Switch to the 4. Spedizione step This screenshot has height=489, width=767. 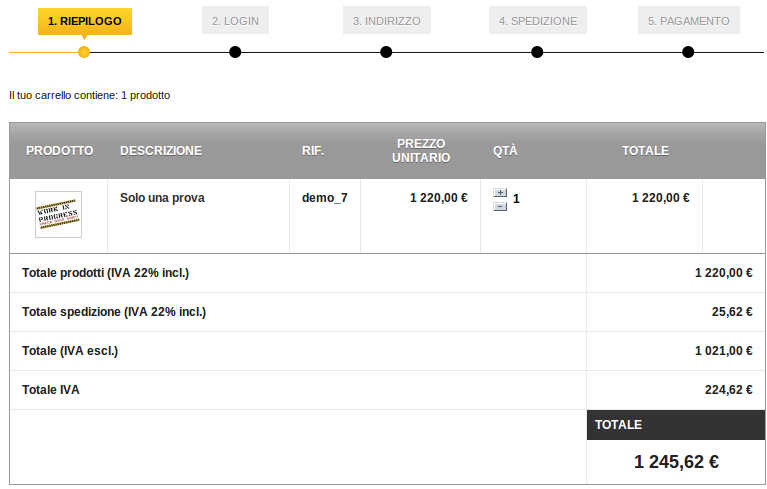point(538,21)
